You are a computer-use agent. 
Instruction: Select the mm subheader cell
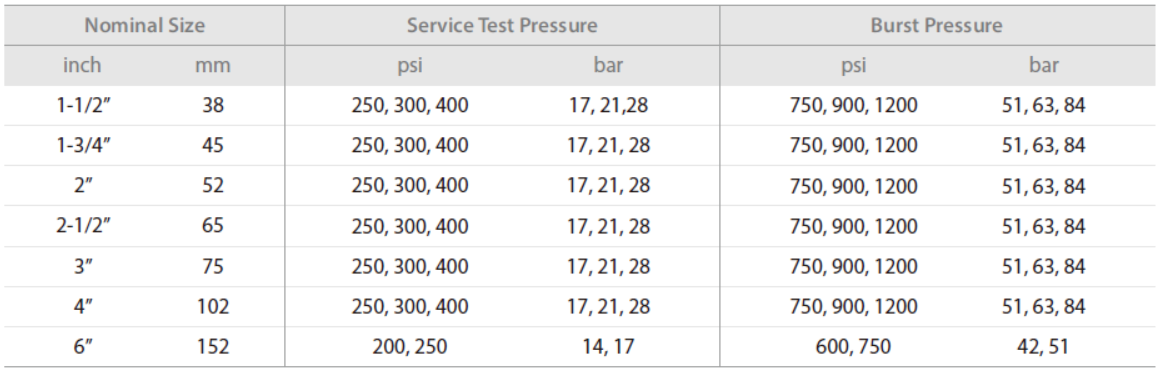click(x=213, y=65)
